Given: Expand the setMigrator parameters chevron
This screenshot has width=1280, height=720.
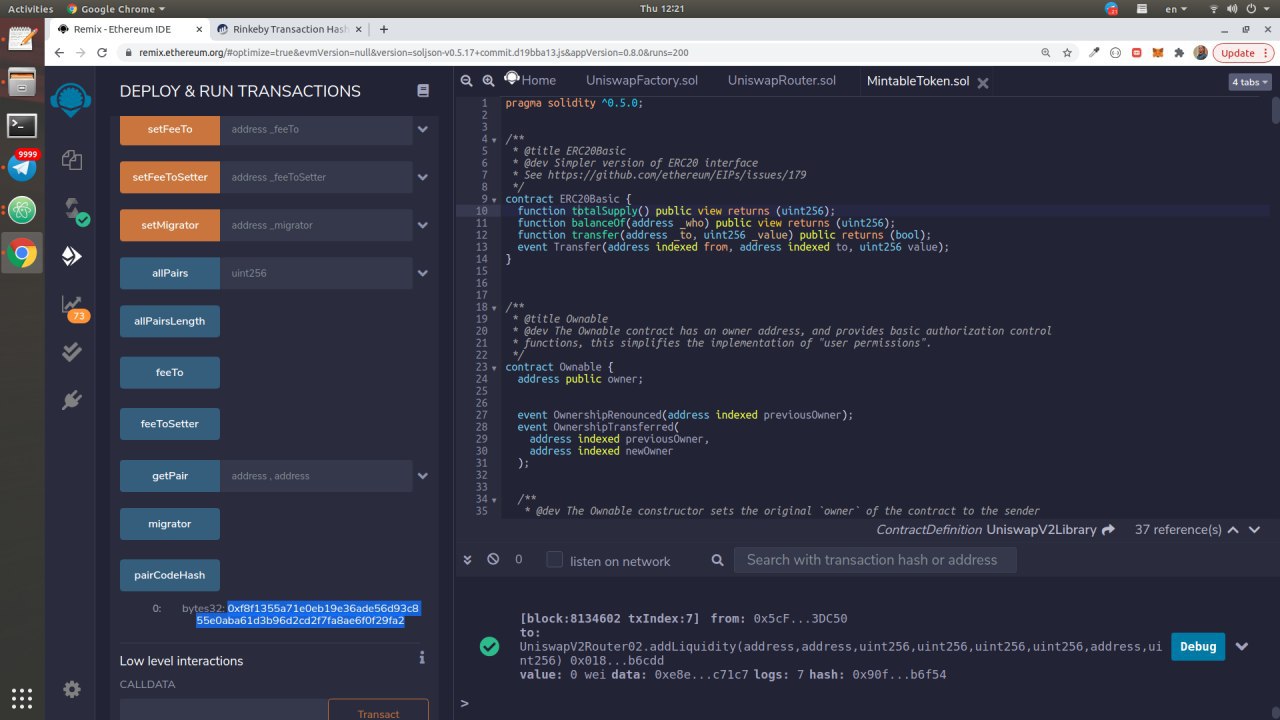Looking at the screenshot, I should (x=422, y=225).
